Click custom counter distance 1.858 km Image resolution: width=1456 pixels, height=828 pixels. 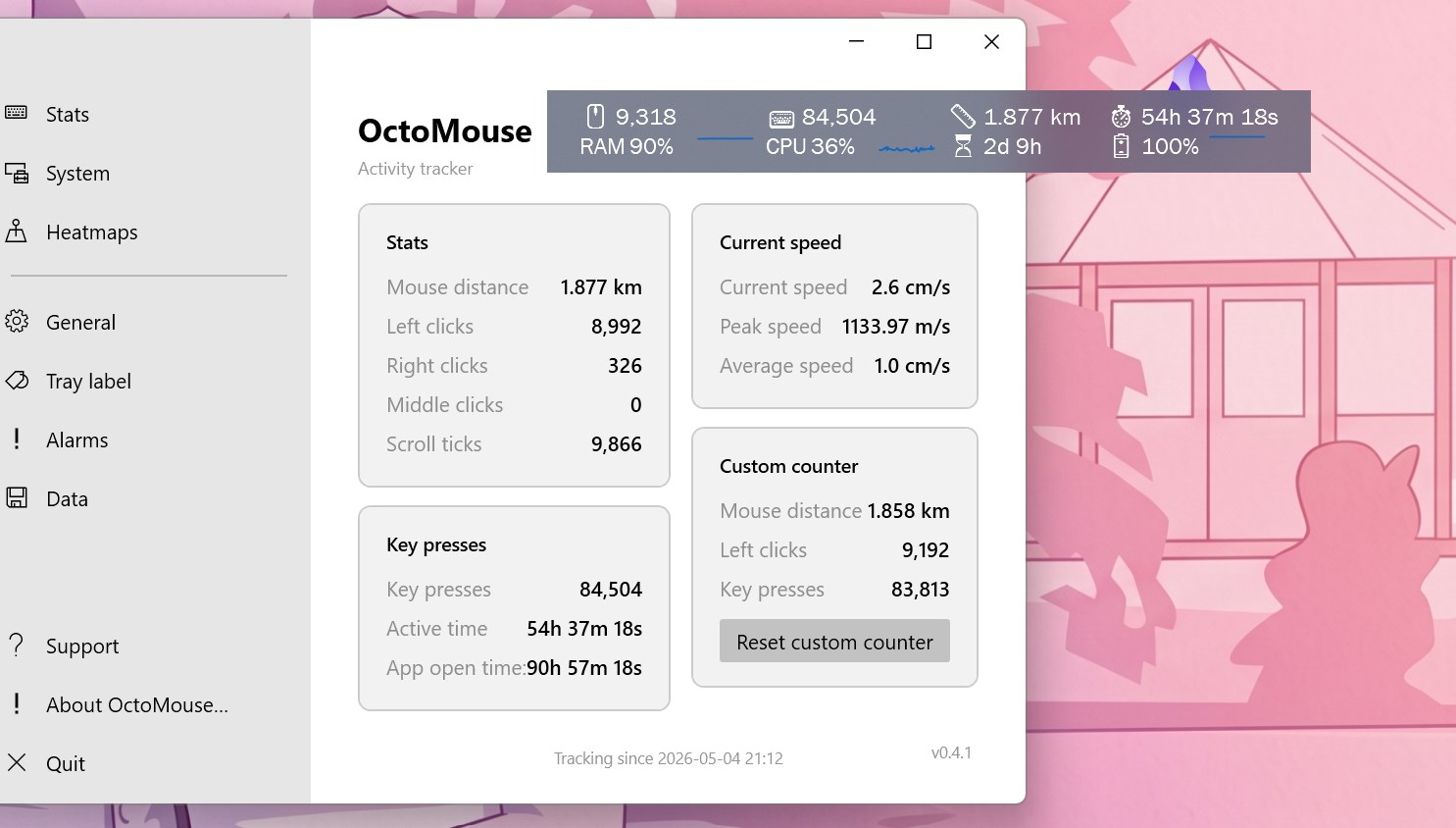point(909,511)
